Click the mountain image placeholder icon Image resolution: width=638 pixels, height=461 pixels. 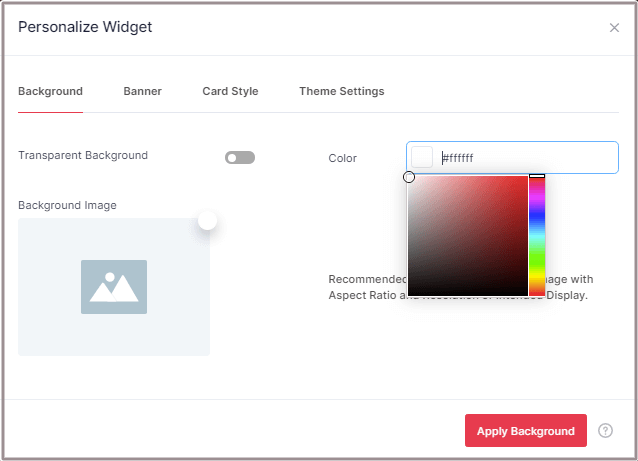pos(114,287)
